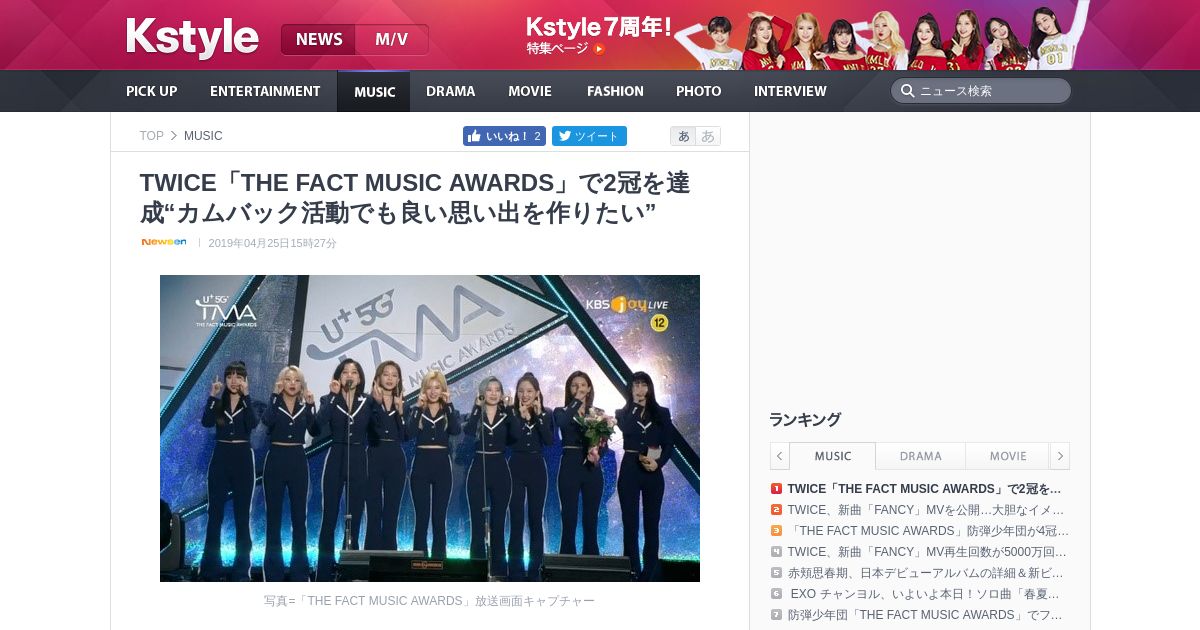The width and height of the screenshot is (1200, 630).
Task: Open the Kstyle 7周年 special banner
Action: [806, 35]
